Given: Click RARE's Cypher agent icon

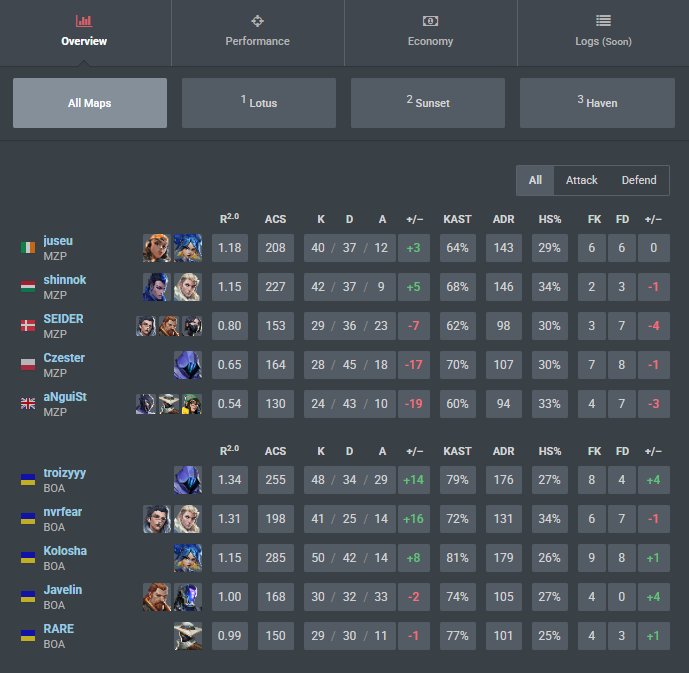Looking at the screenshot, I should tap(188, 636).
